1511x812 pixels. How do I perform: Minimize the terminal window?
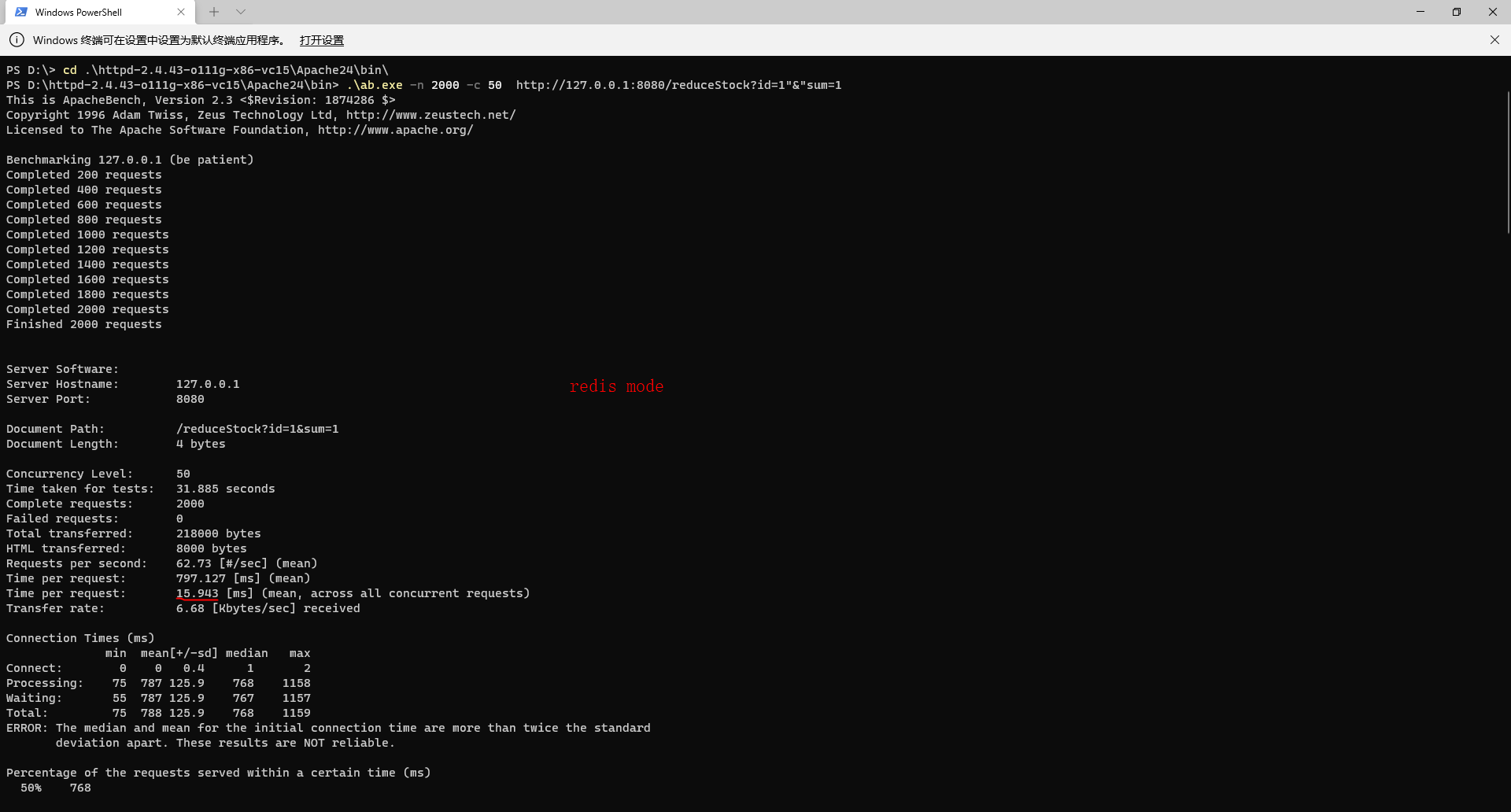click(1420, 12)
